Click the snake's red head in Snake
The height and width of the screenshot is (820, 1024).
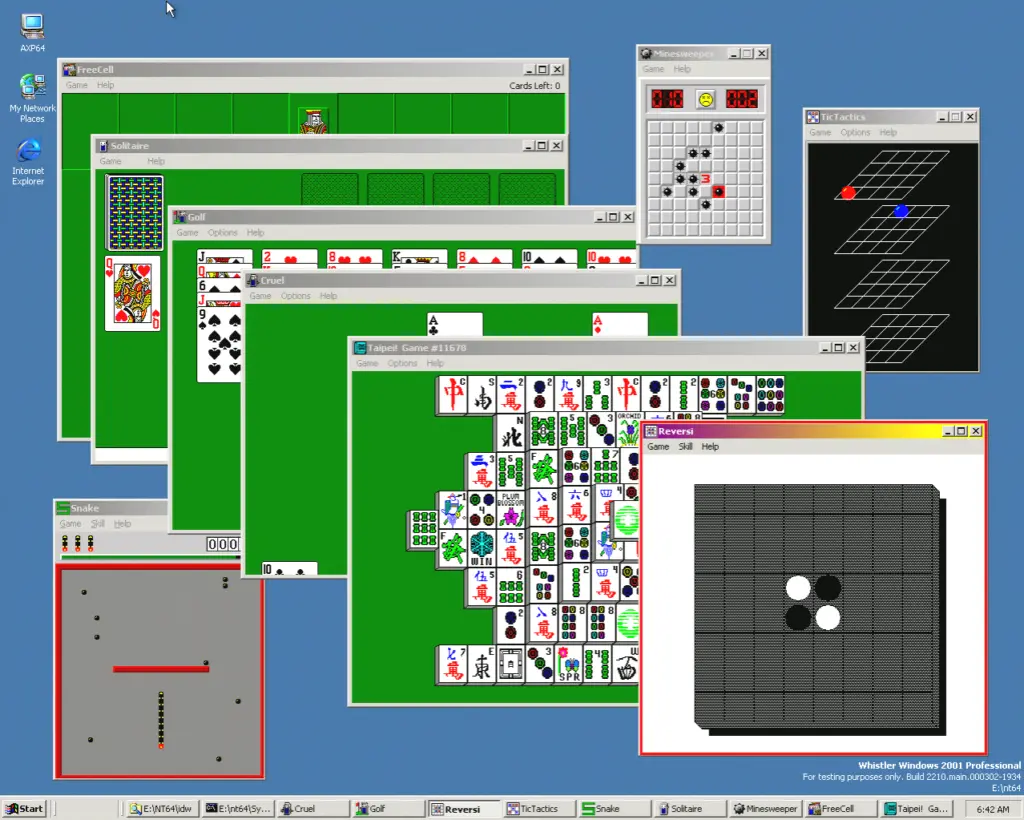(x=161, y=745)
